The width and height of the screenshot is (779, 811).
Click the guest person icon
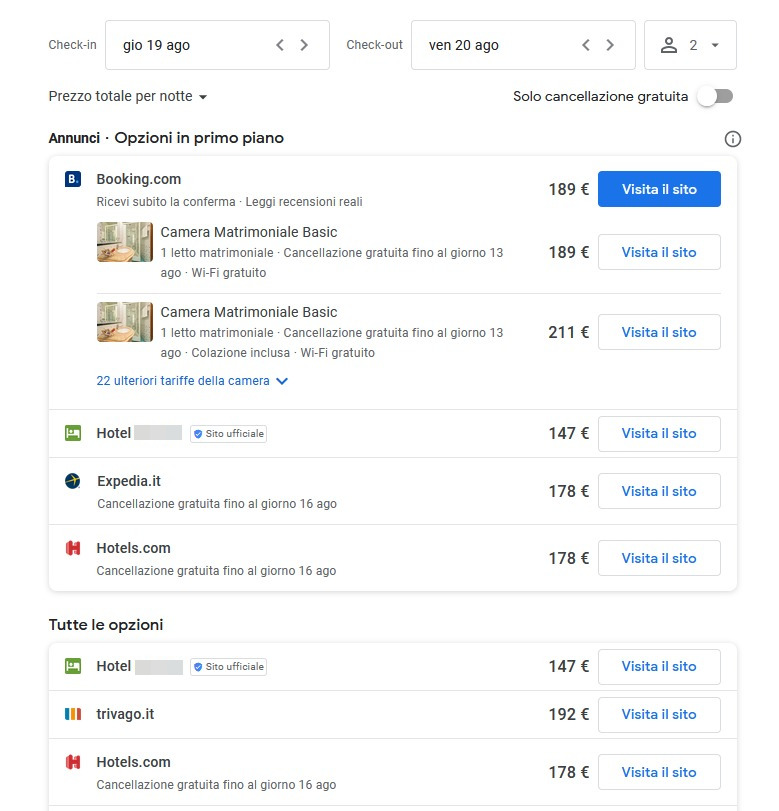click(x=669, y=45)
